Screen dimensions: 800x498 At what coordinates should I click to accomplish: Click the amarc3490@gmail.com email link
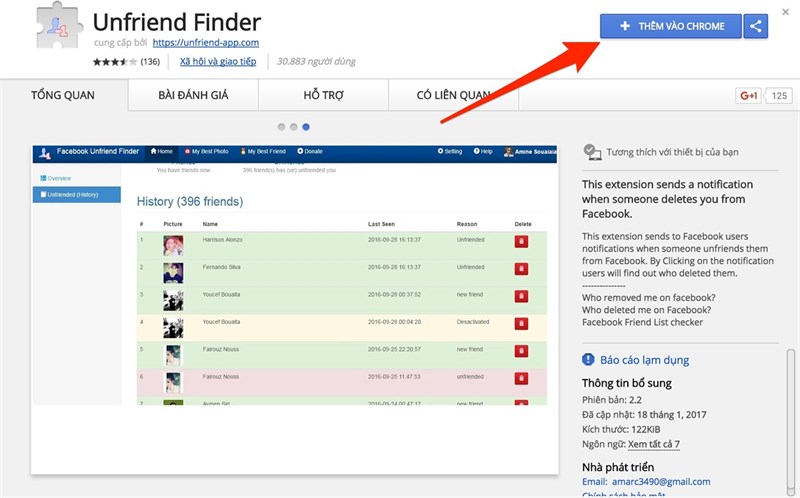pos(661,482)
